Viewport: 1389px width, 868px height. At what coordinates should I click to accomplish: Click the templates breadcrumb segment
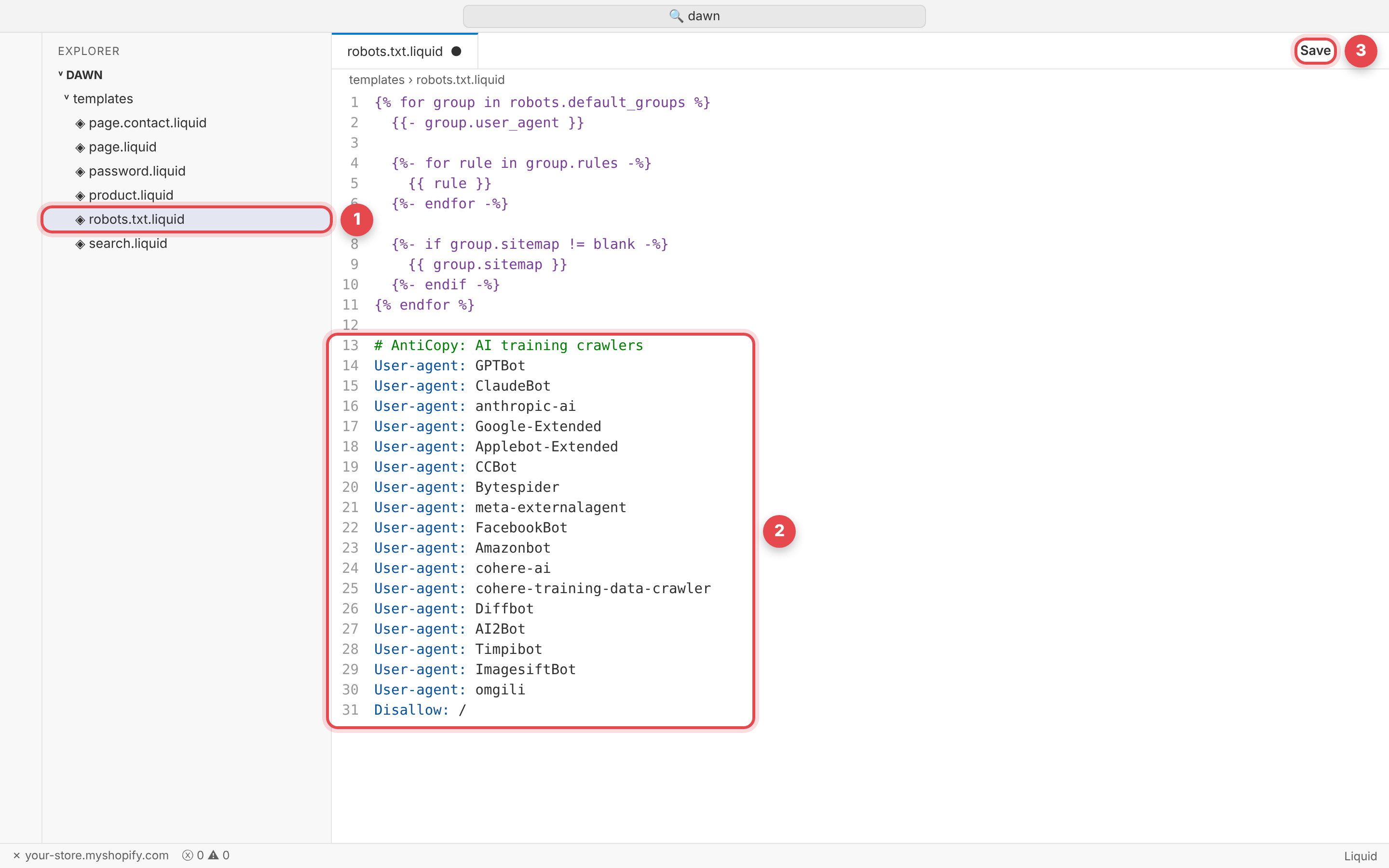377,80
